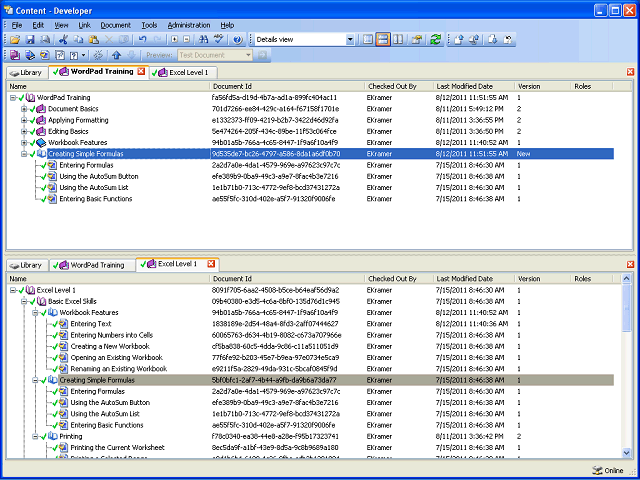Select Excel Level 1 tab in top pane

(x=182, y=73)
